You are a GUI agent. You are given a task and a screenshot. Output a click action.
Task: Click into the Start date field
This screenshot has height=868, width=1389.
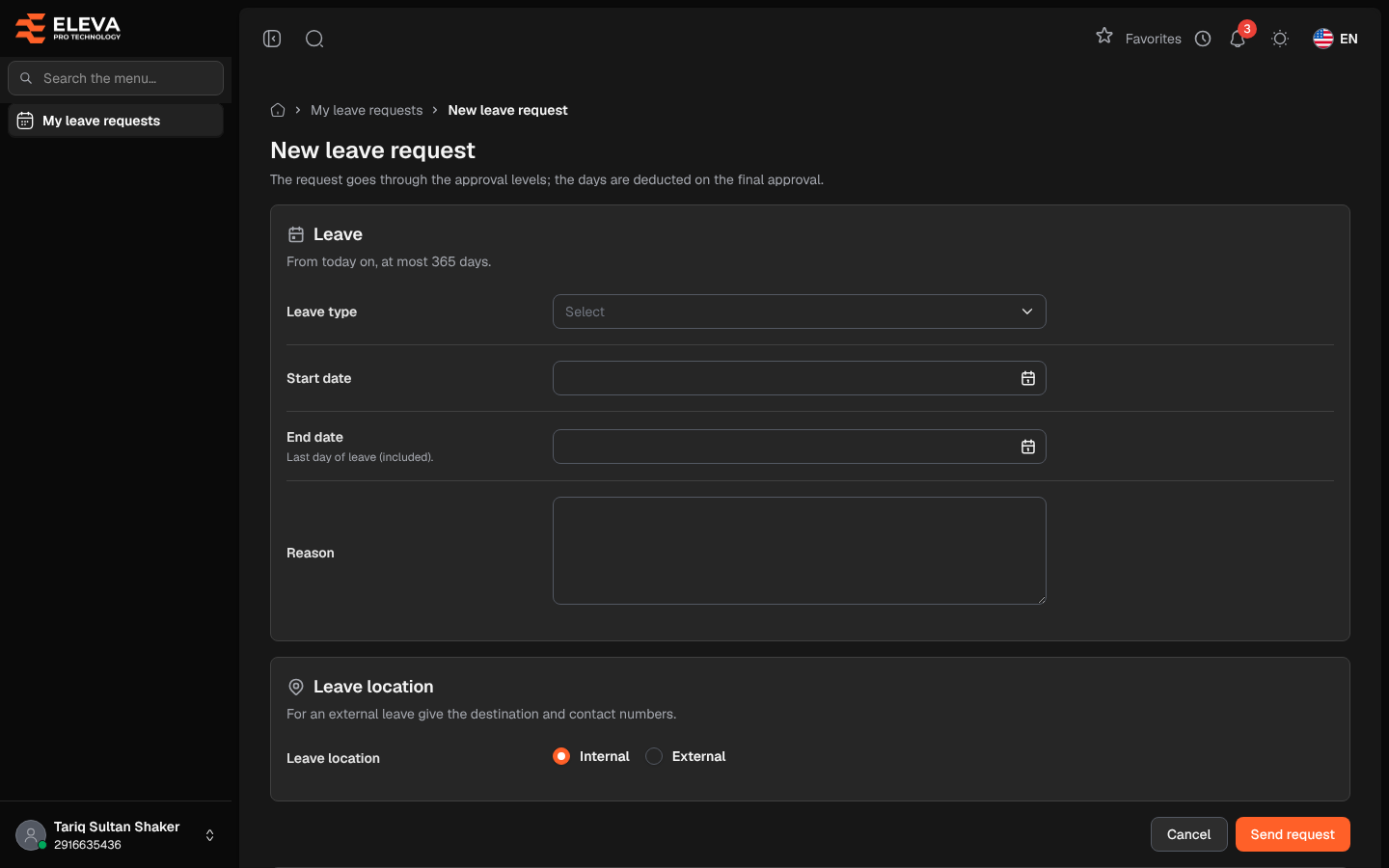click(x=800, y=378)
